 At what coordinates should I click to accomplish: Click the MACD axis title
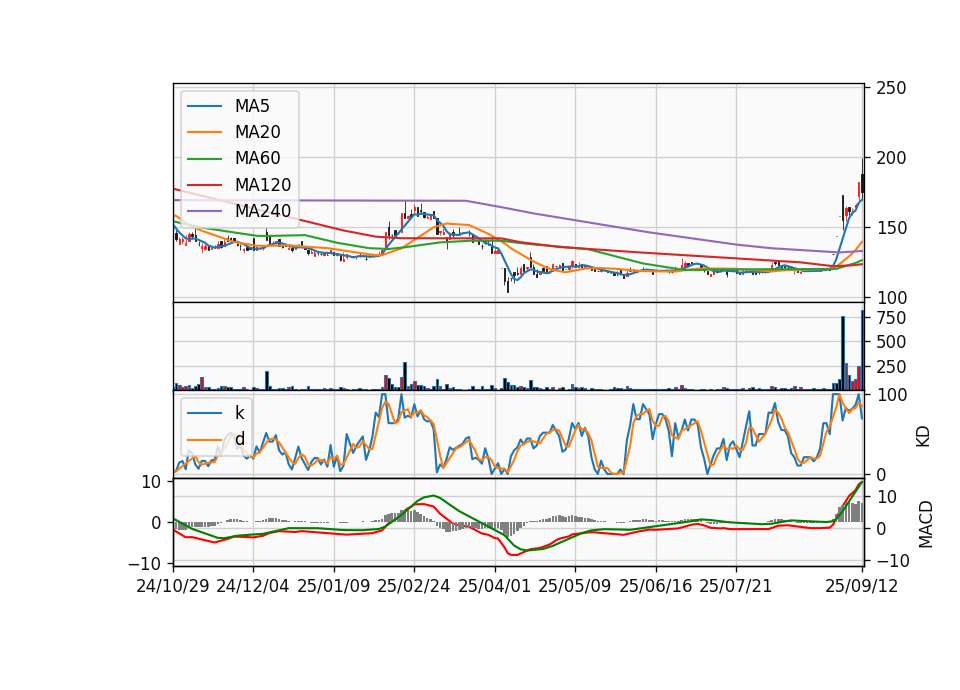(x=926, y=525)
